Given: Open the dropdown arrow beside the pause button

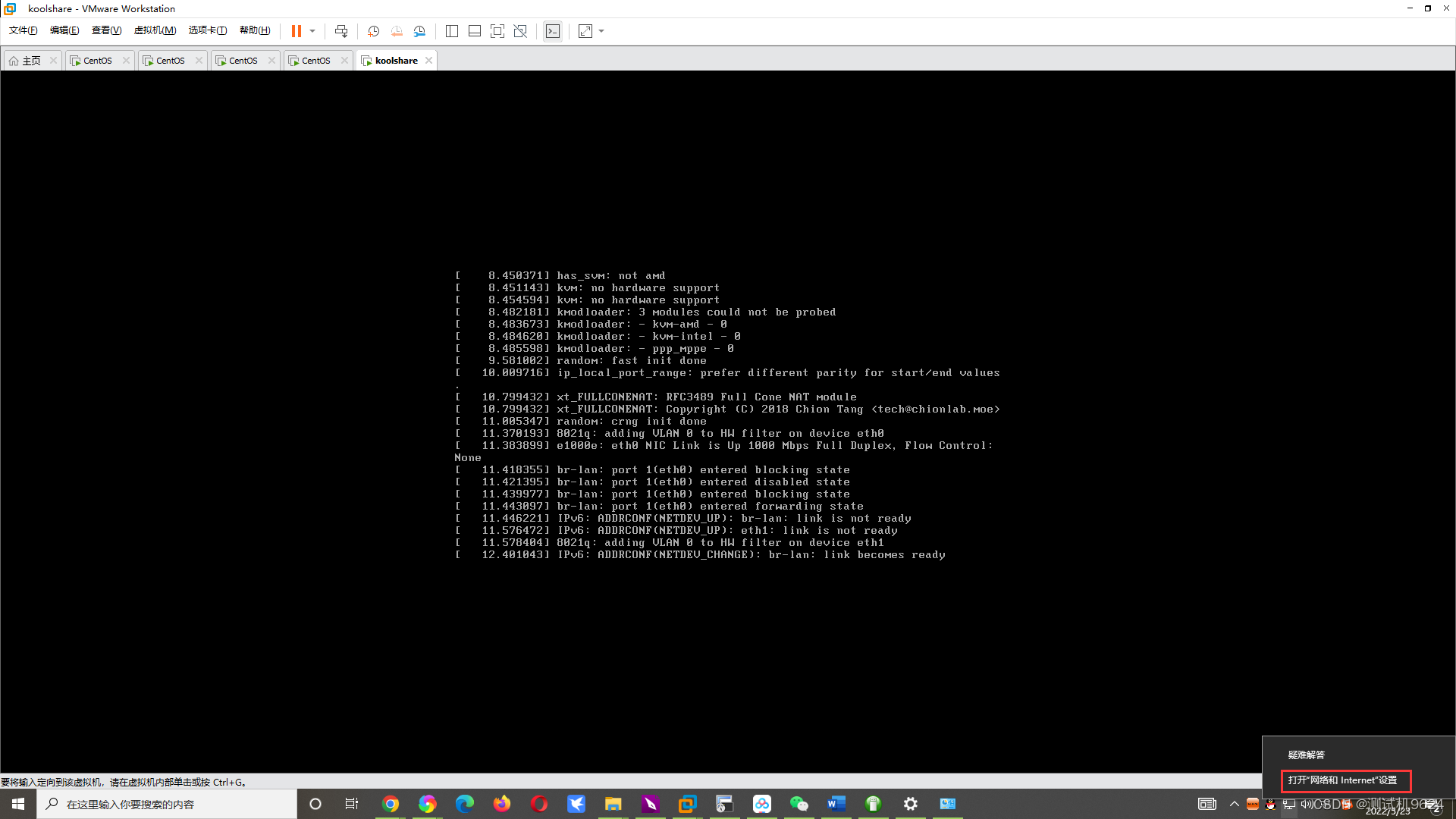Looking at the screenshot, I should [x=312, y=31].
